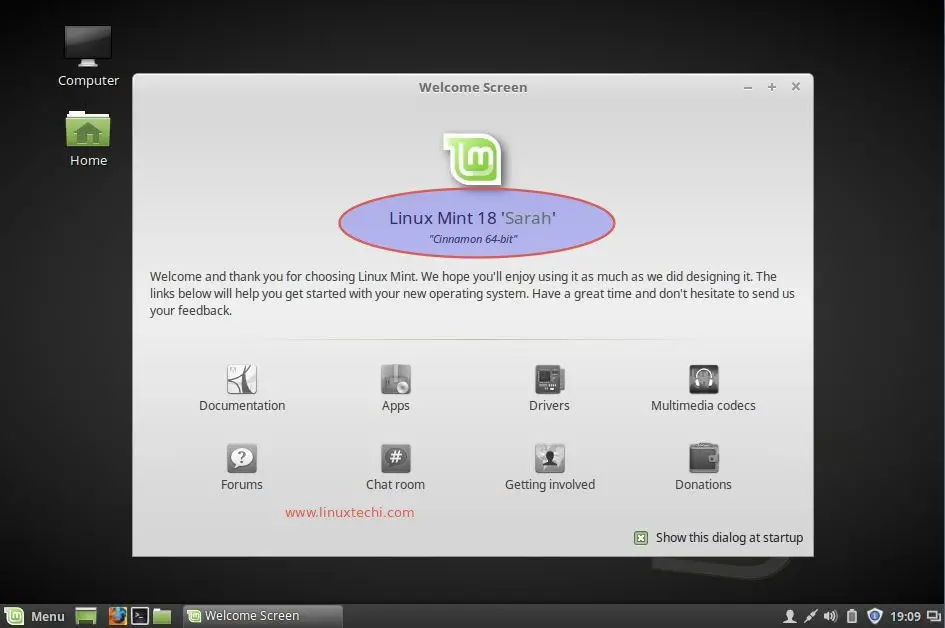Click the workspace icon at panel's far right
Image resolution: width=945 pixels, height=628 pixels.
tap(934, 616)
